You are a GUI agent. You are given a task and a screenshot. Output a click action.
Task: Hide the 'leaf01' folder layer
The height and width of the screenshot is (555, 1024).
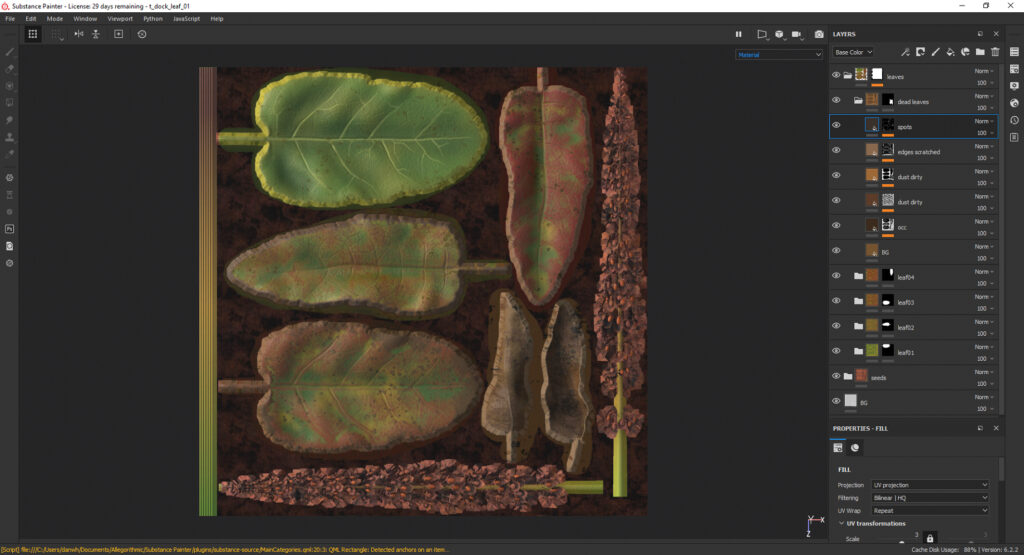(x=836, y=351)
